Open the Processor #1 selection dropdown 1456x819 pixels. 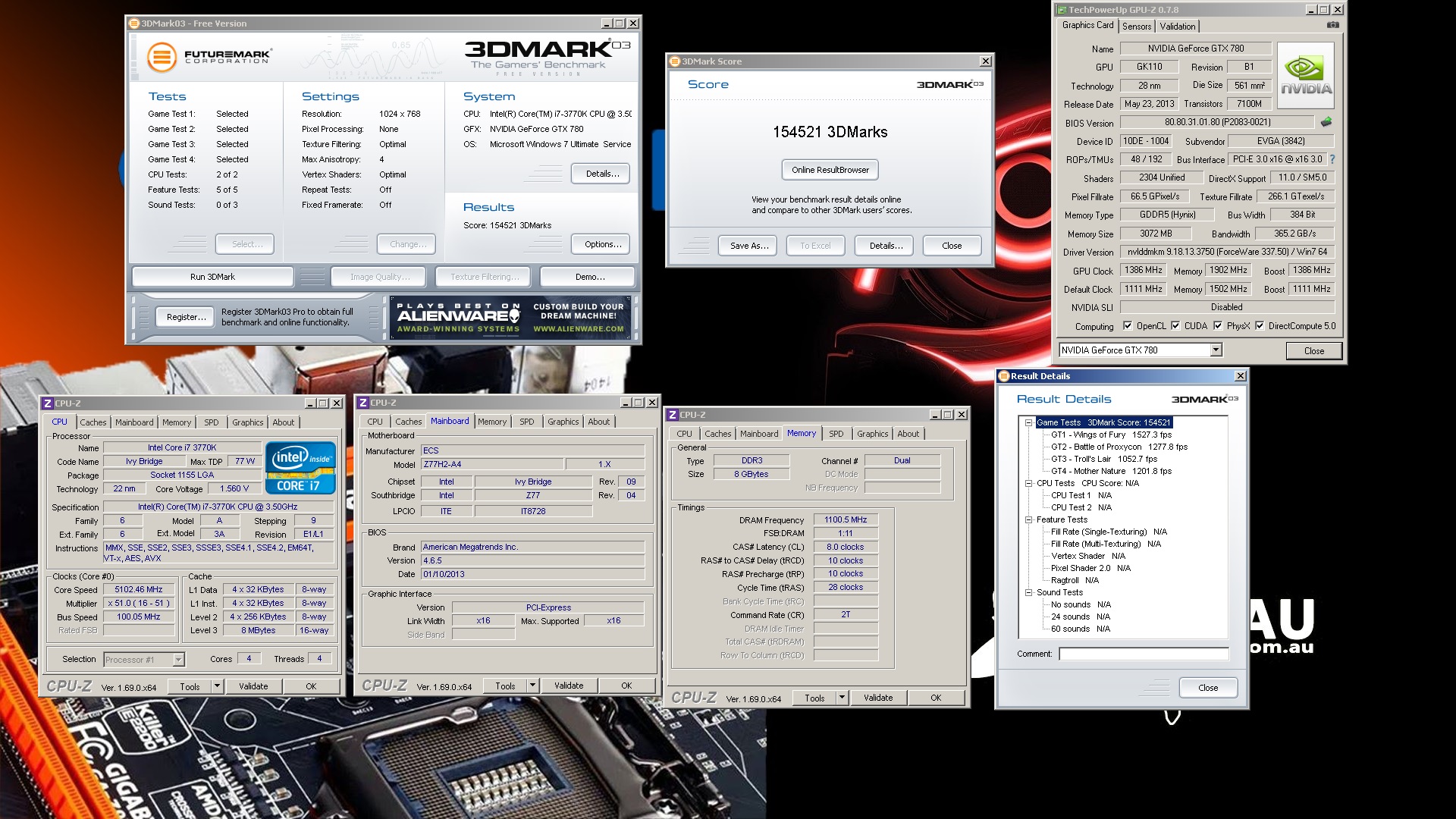178,660
